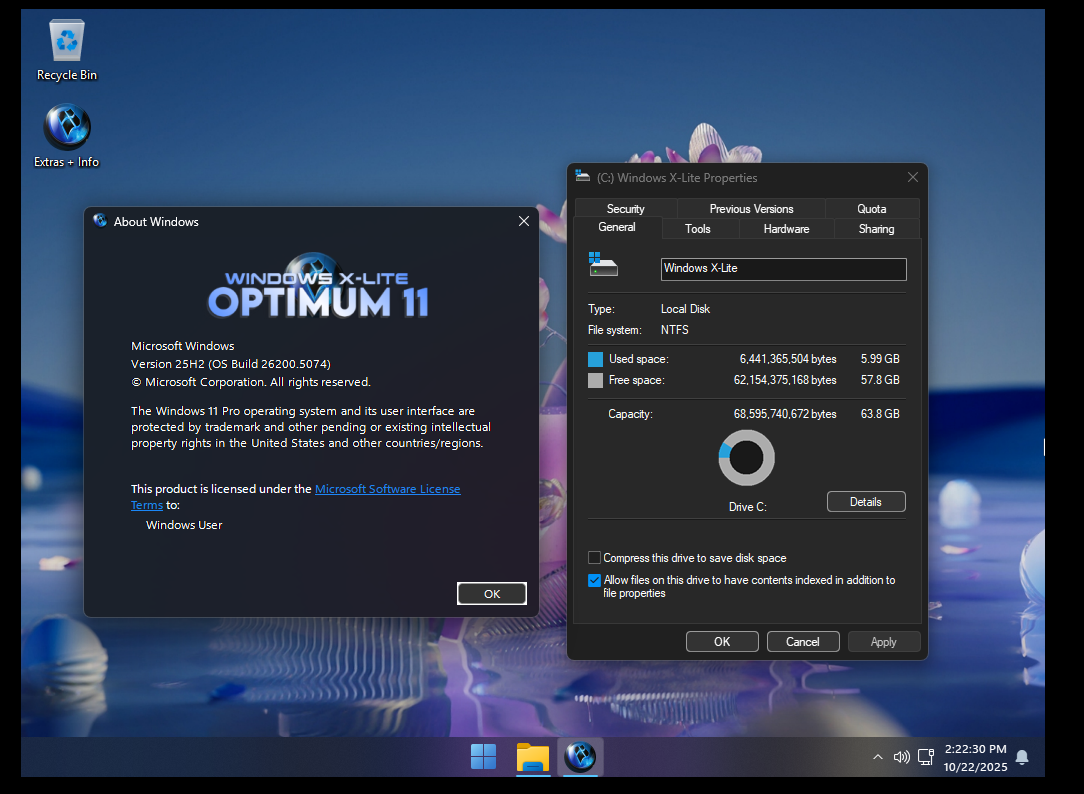Click the '6,441,365,504 bytes' used space value

coord(787,359)
